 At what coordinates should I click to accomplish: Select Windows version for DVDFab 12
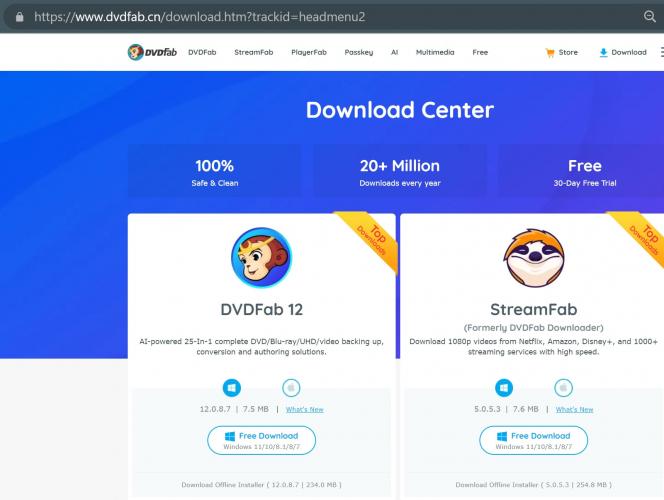pyautogui.click(x=232, y=387)
